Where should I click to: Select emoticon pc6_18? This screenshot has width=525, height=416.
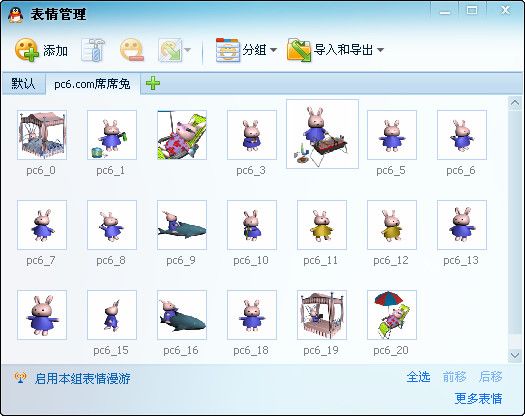click(252, 315)
